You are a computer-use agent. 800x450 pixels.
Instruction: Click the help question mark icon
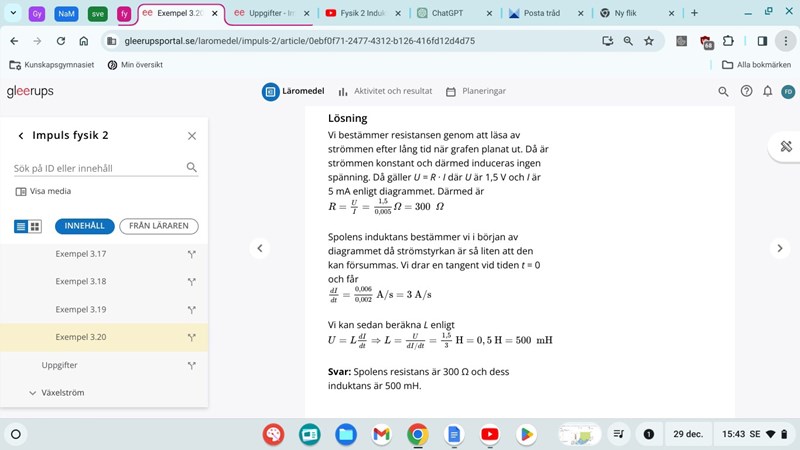tap(746, 91)
